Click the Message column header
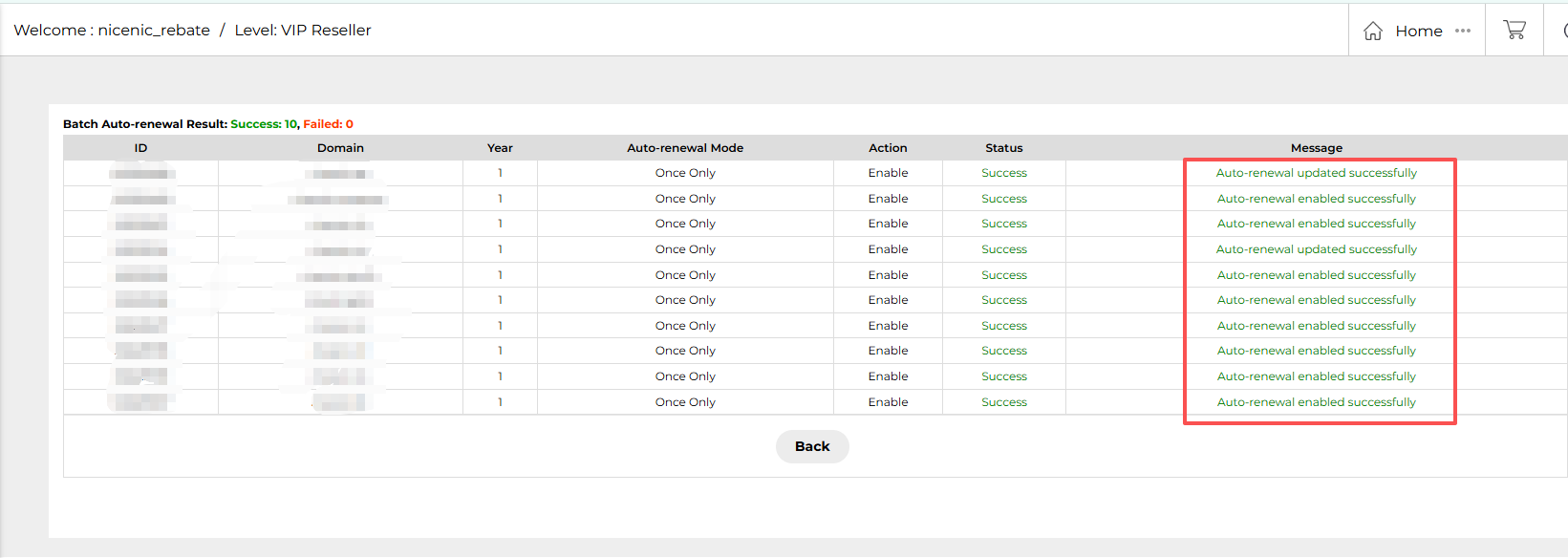Screen dimensions: 1568x558 click(x=1317, y=148)
